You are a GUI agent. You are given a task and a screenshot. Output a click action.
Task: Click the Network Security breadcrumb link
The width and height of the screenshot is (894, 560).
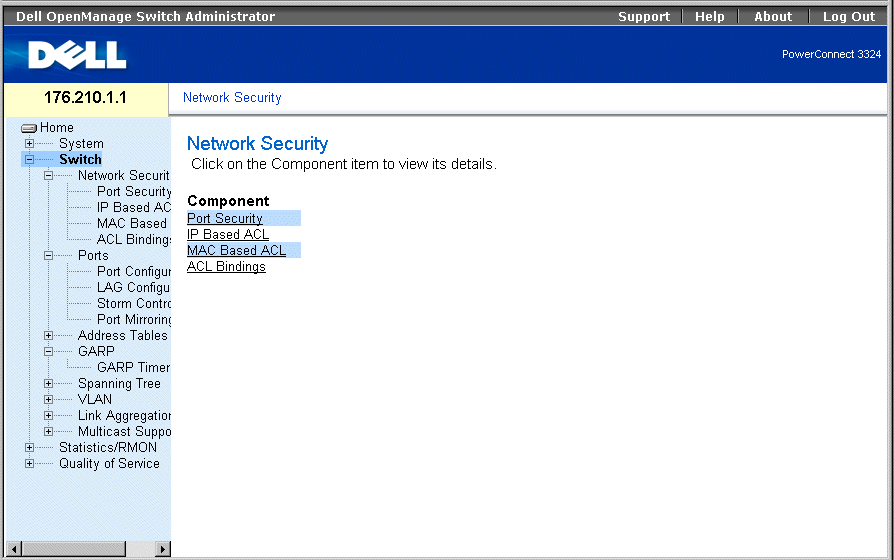click(232, 98)
